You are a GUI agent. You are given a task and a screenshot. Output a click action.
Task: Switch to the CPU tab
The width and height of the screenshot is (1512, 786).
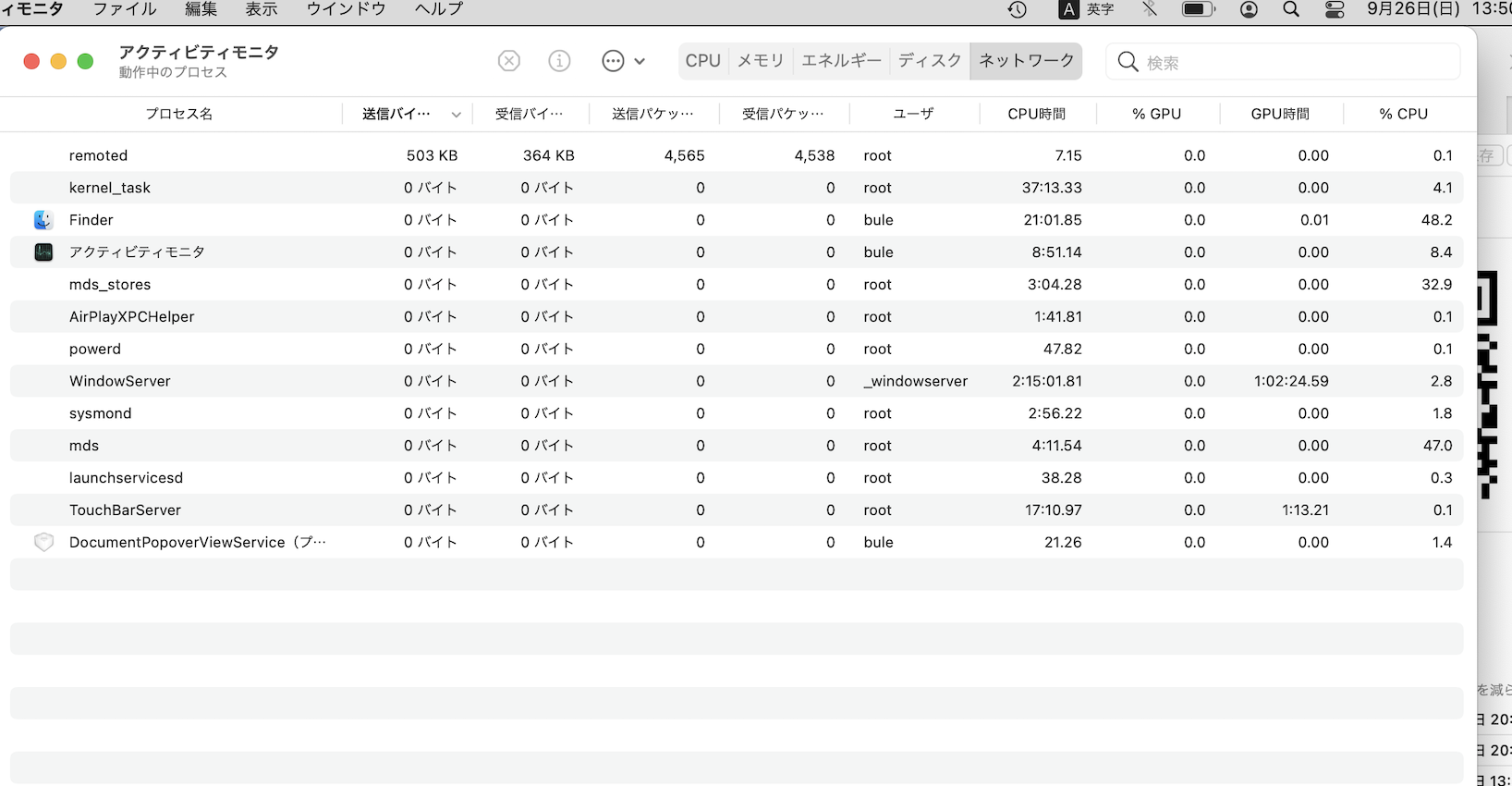(x=703, y=61)
